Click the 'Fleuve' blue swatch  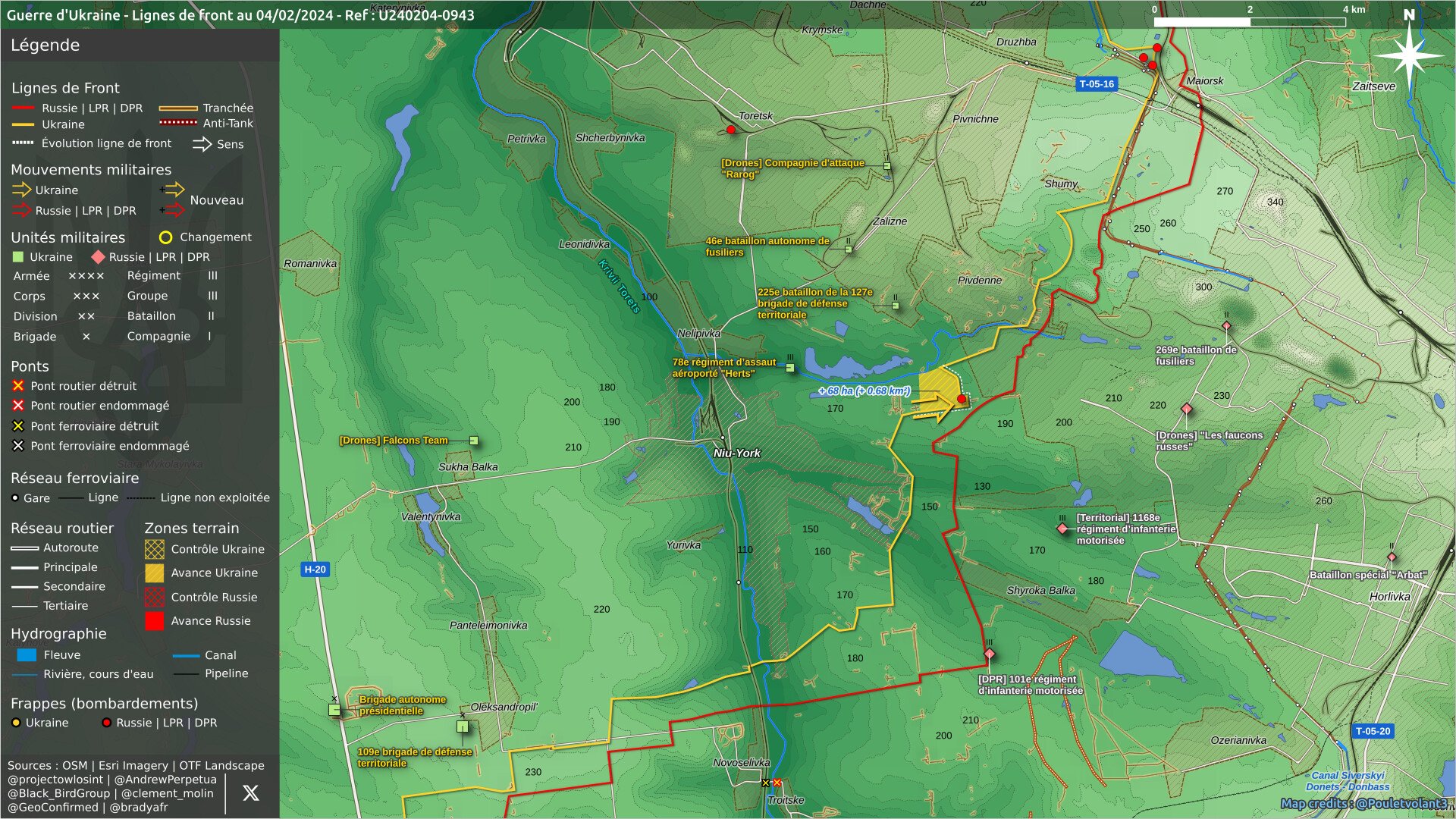(27, 655)
